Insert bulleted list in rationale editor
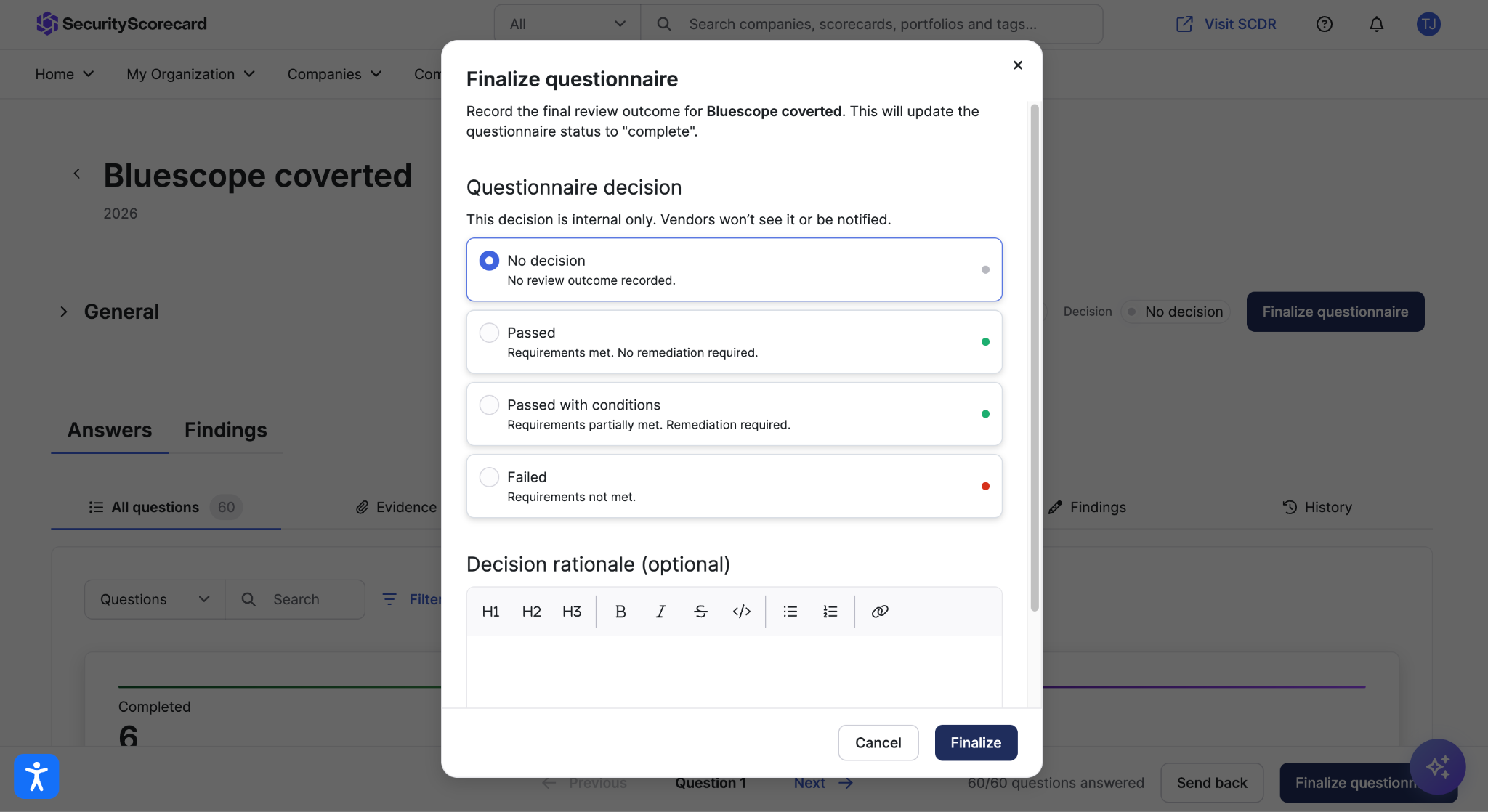This screenshot has width=1488, height=812. [x=790, y=612]
